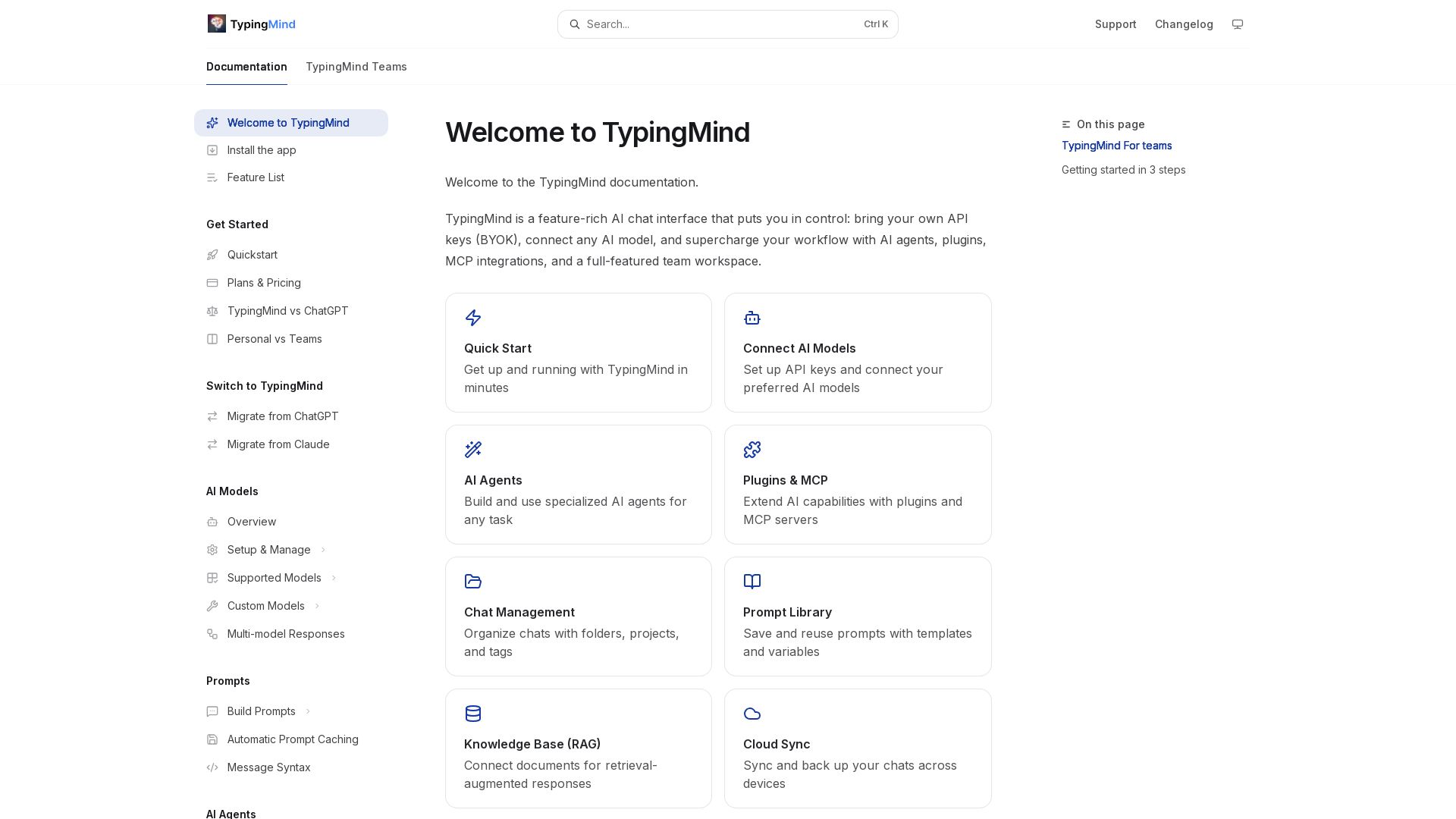The height and width of the screenshot is (819, 1456).
Task: Open the Support link in header
Action: (1116, 24)
